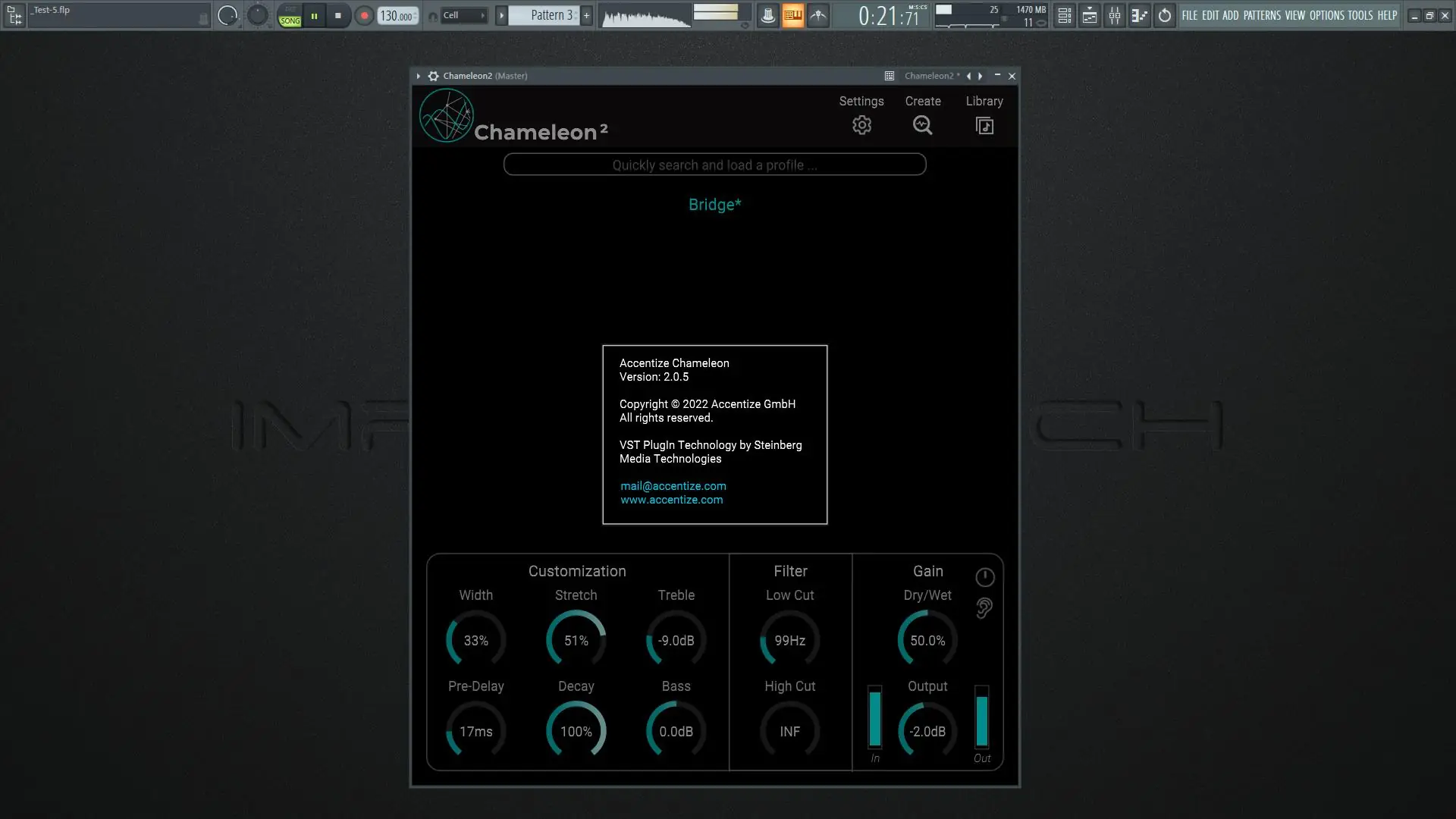The width and height of the screenshot is (1456, 819).
Task: Adjust the Dry/Wet knob
Action: click(927, 640)
